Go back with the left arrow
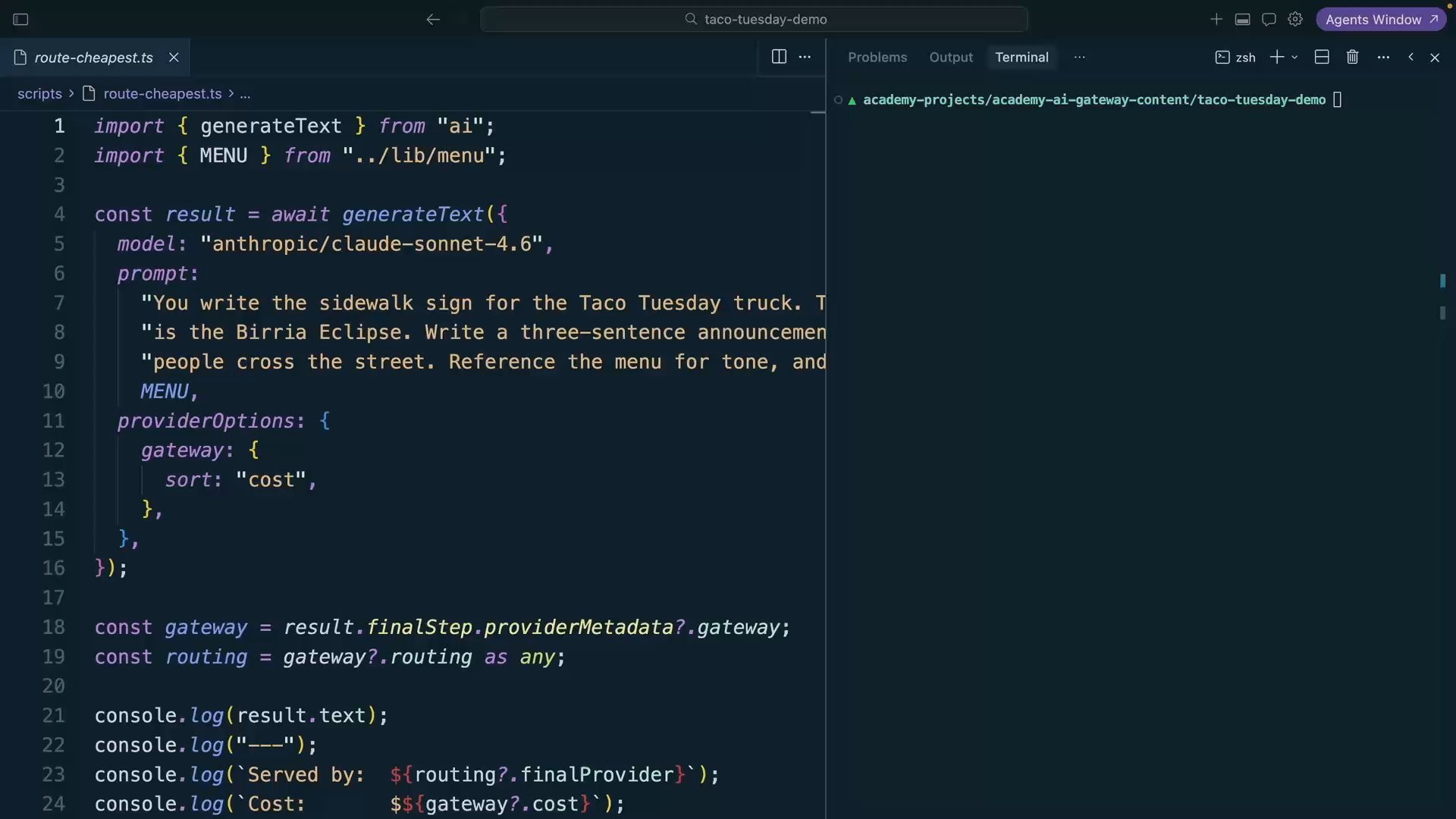Image resolution: width=1456 pixels, height=819 pixels. click(433, 20)
